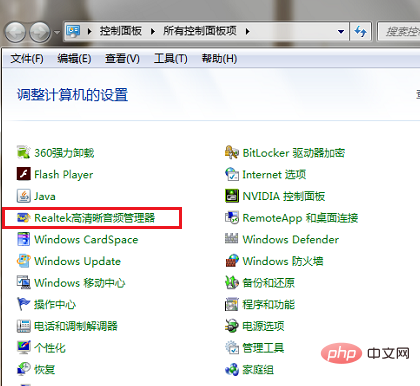This screenshot has height=386, width=420.
Task: Open 管理工具 link text
Action: coord(263,347)
